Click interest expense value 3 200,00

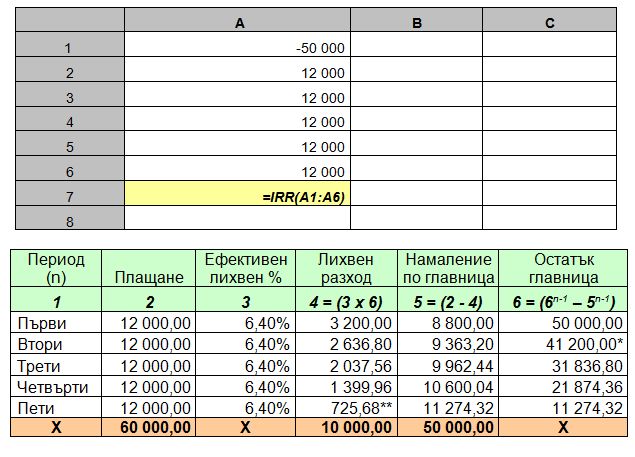pos(346,322)
